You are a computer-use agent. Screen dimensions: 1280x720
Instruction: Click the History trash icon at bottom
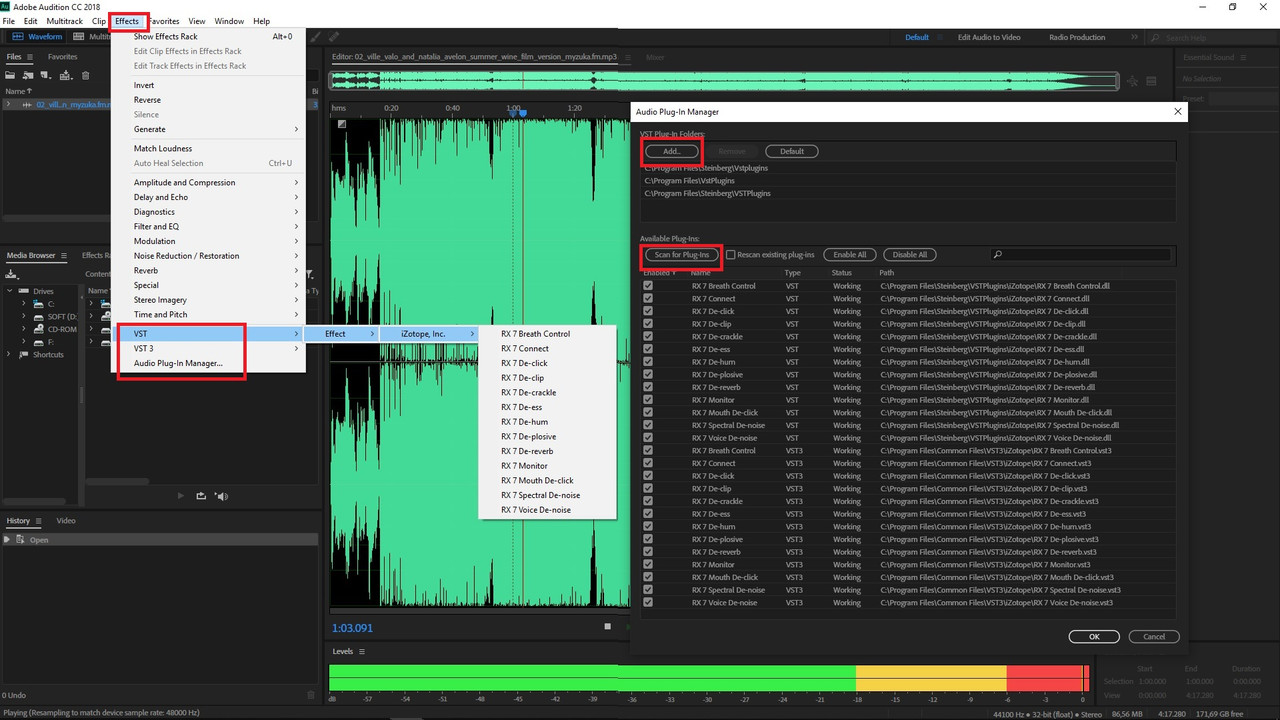point(311,695)
